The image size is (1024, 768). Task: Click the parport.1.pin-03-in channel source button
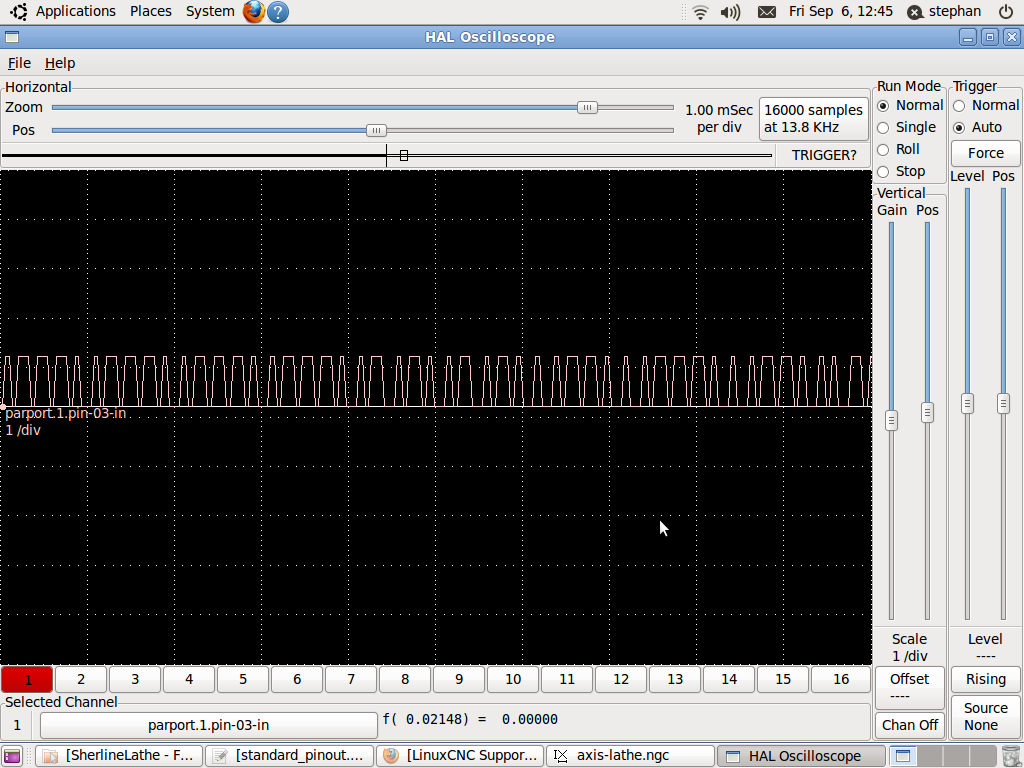(x=208, y=725)
